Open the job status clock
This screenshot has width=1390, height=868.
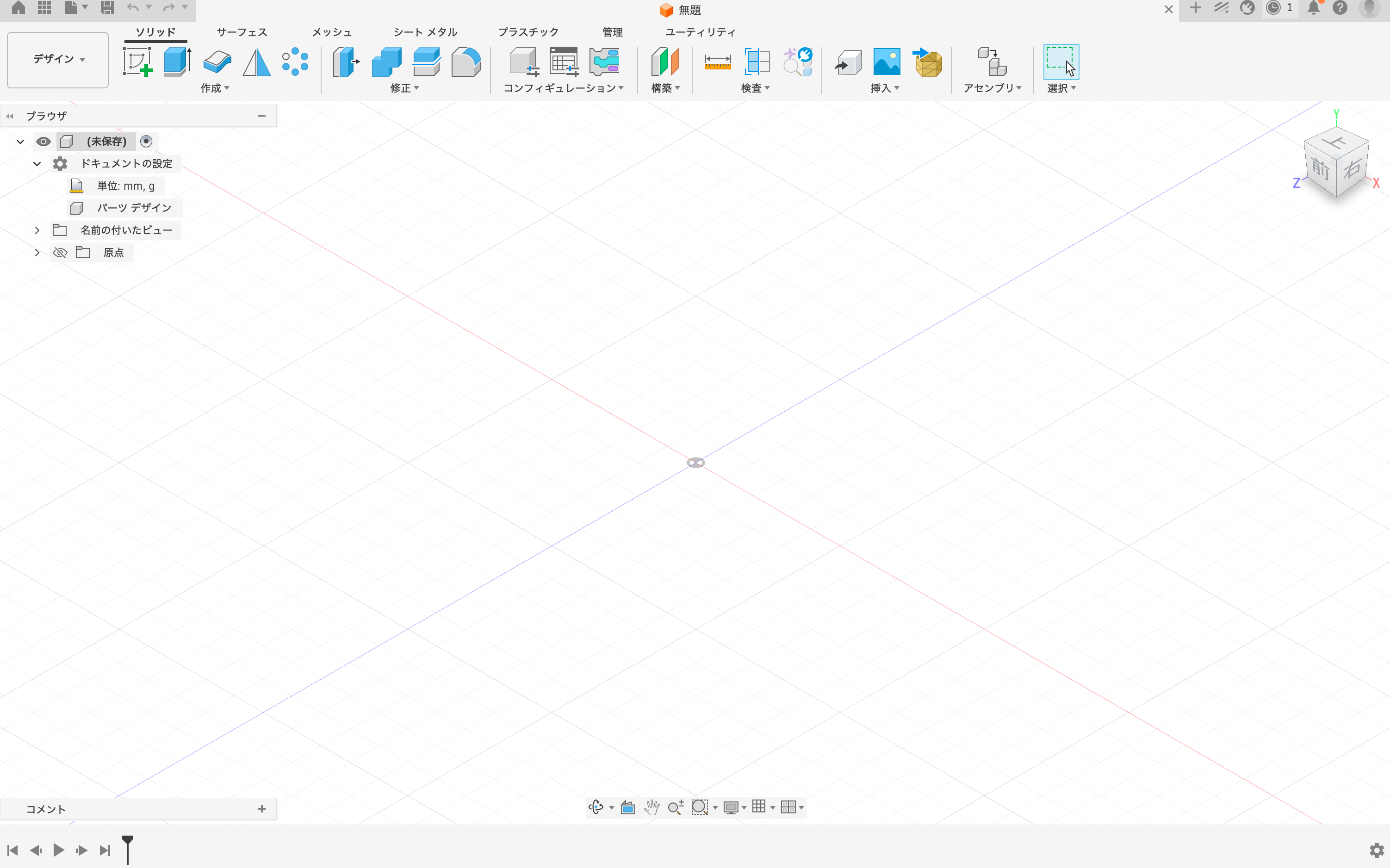coord(1273,7)
